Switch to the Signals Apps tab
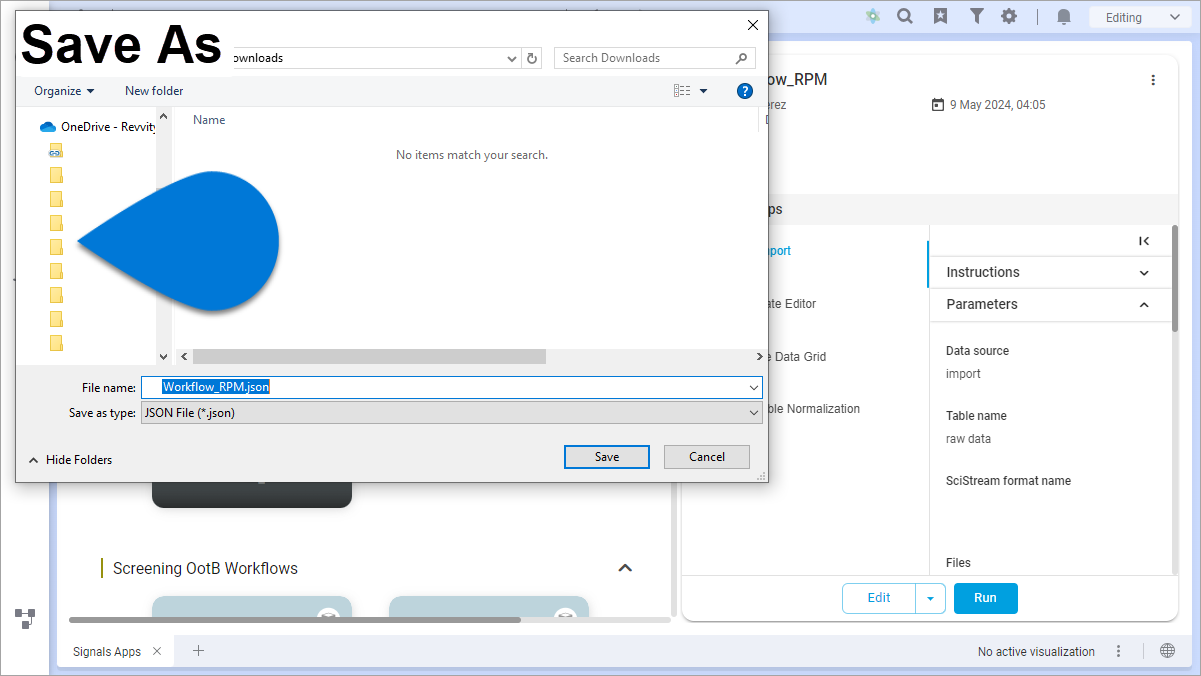Viewport: 1201px width, 676px height. click(107, 652)
